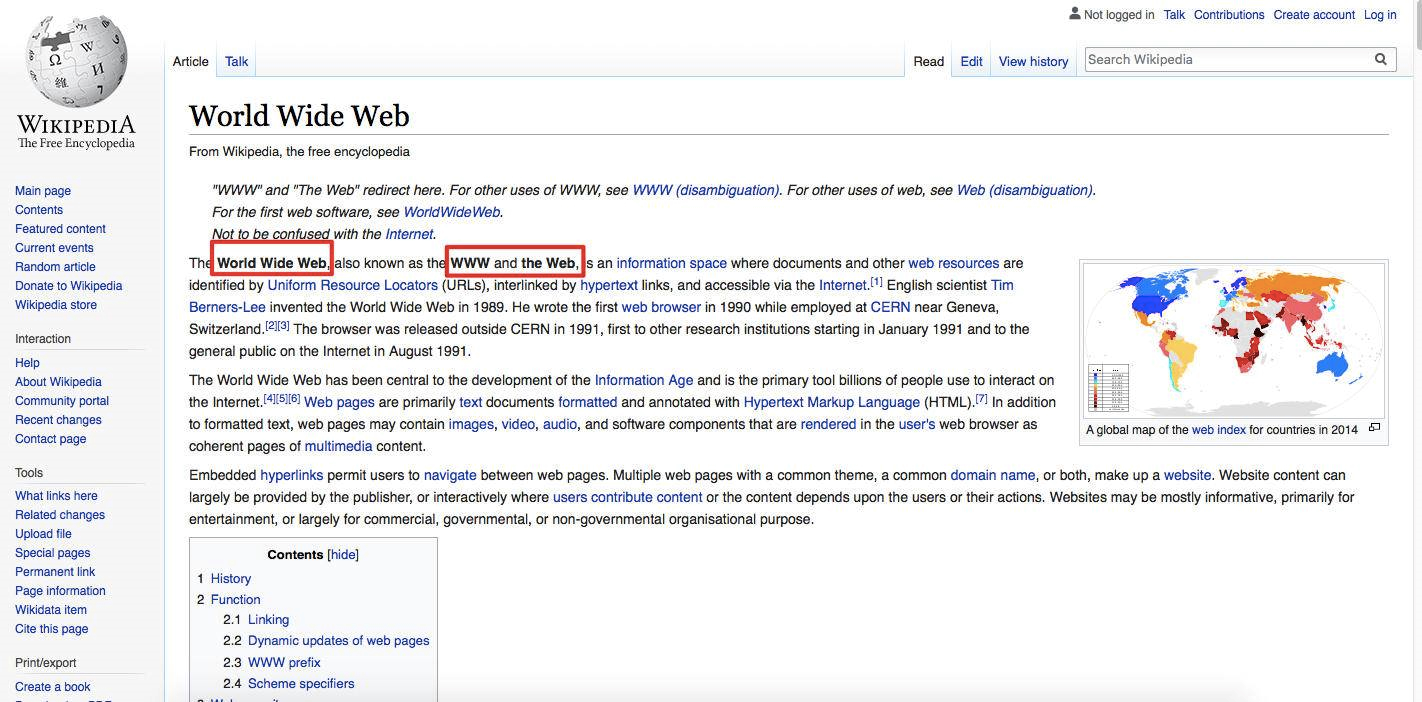Open the Edit tab

tap(971, 61)
